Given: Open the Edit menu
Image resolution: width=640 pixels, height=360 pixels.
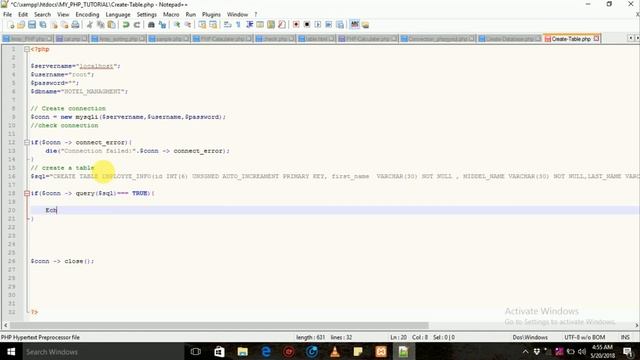Looking at the screenshot, I should [23, 14].
